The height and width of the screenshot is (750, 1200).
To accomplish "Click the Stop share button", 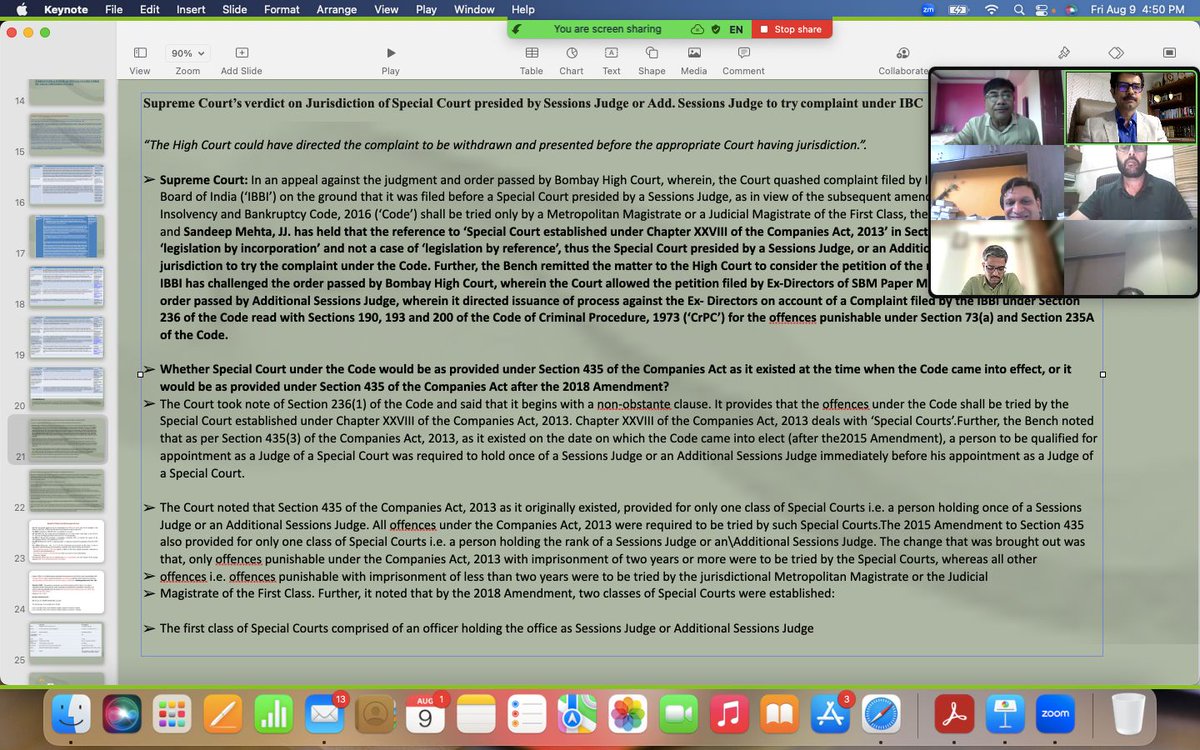I will 791,29.
